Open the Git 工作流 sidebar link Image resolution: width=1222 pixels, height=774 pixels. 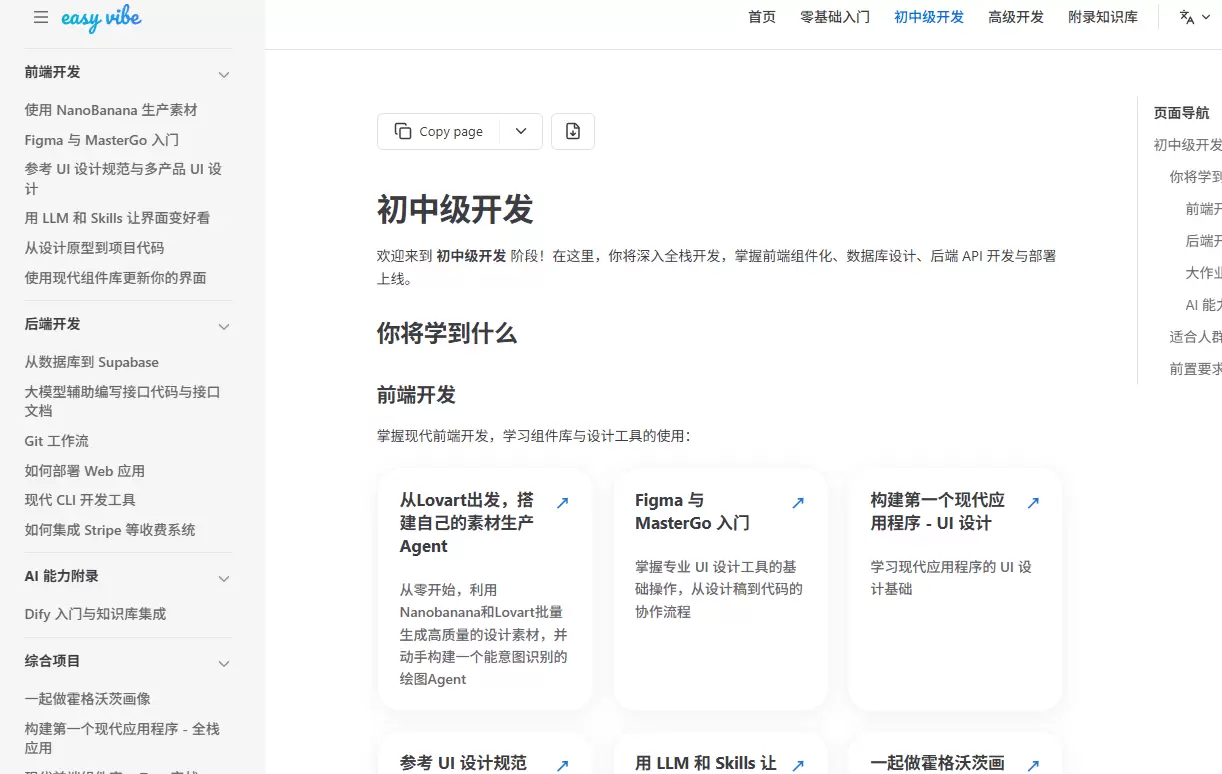[56, 441]
